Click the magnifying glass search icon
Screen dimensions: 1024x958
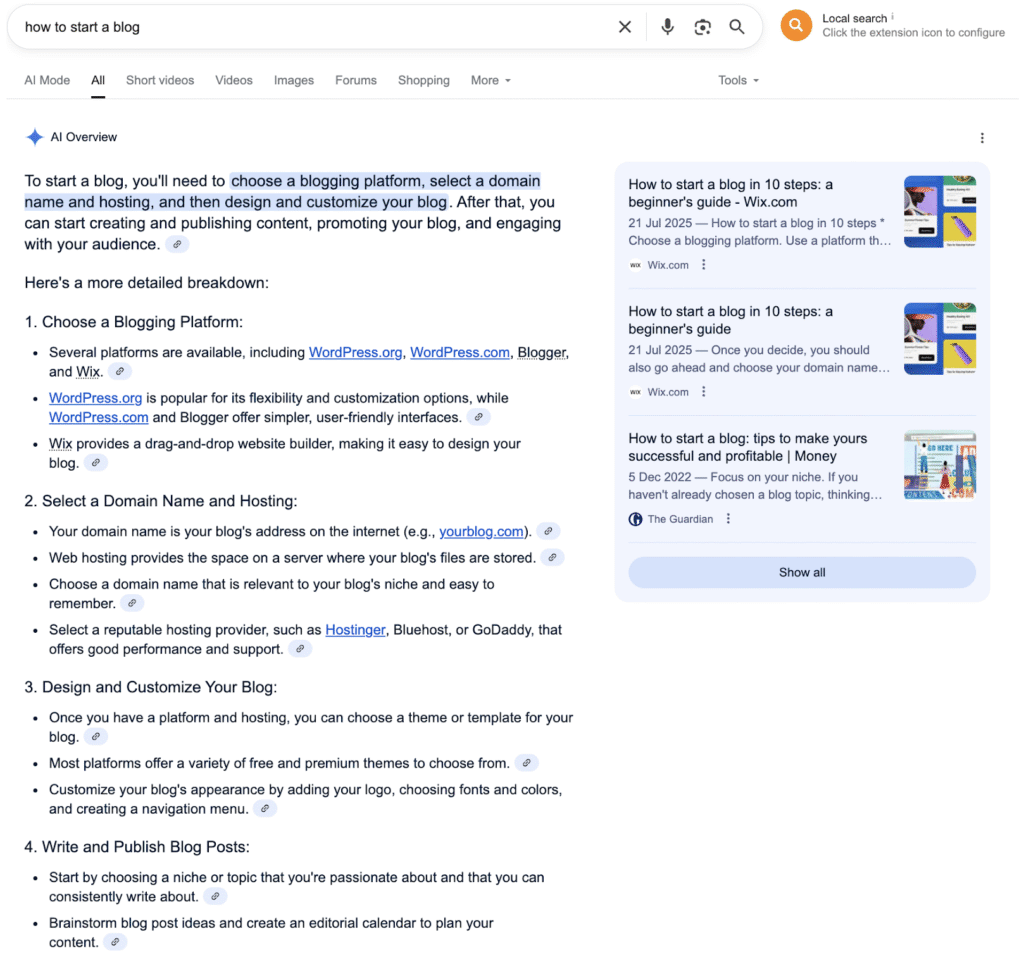pyautogui.click(x=737, y=27)
